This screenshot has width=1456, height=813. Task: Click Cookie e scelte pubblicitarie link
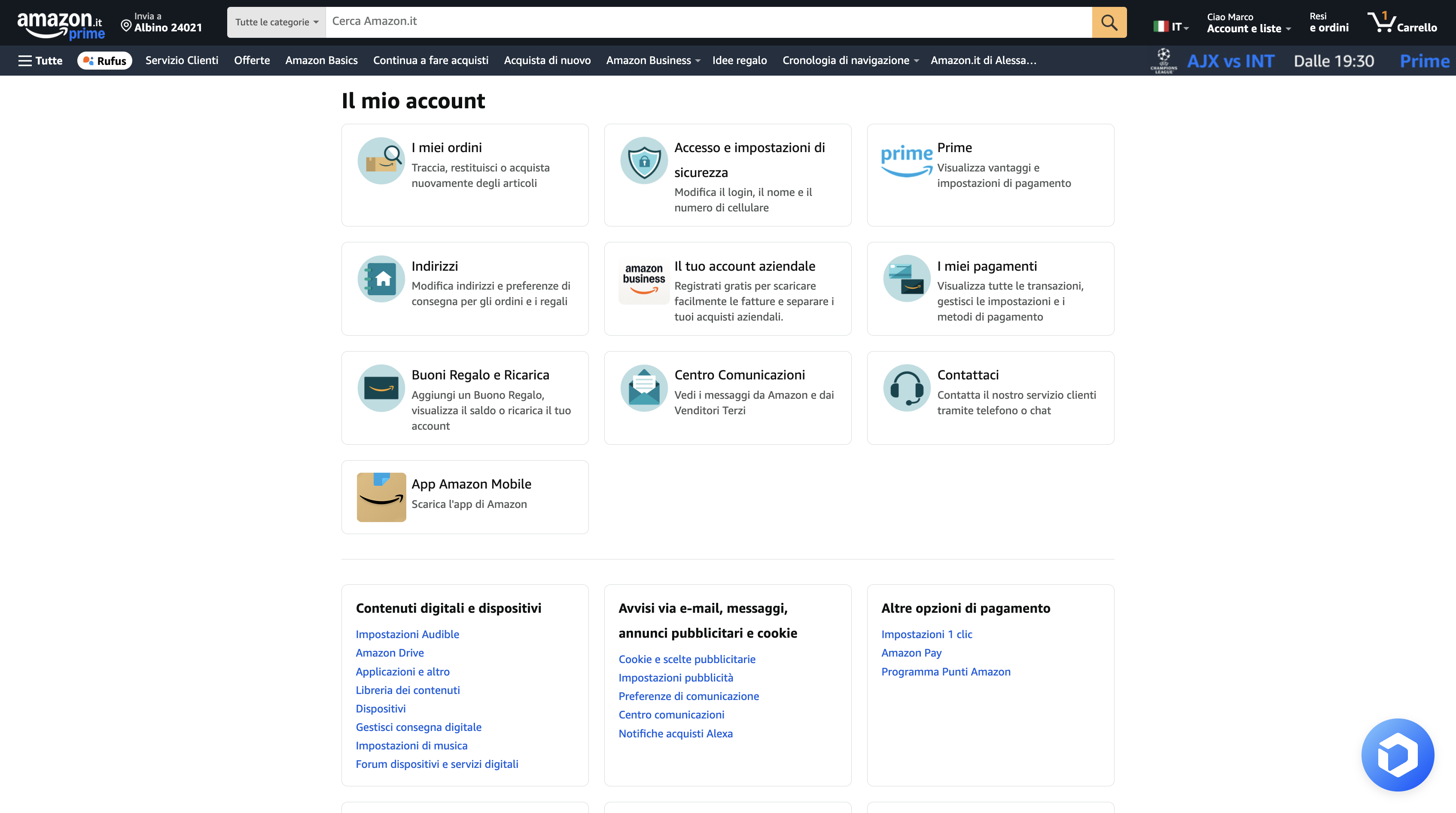click(x=687, y=659)
